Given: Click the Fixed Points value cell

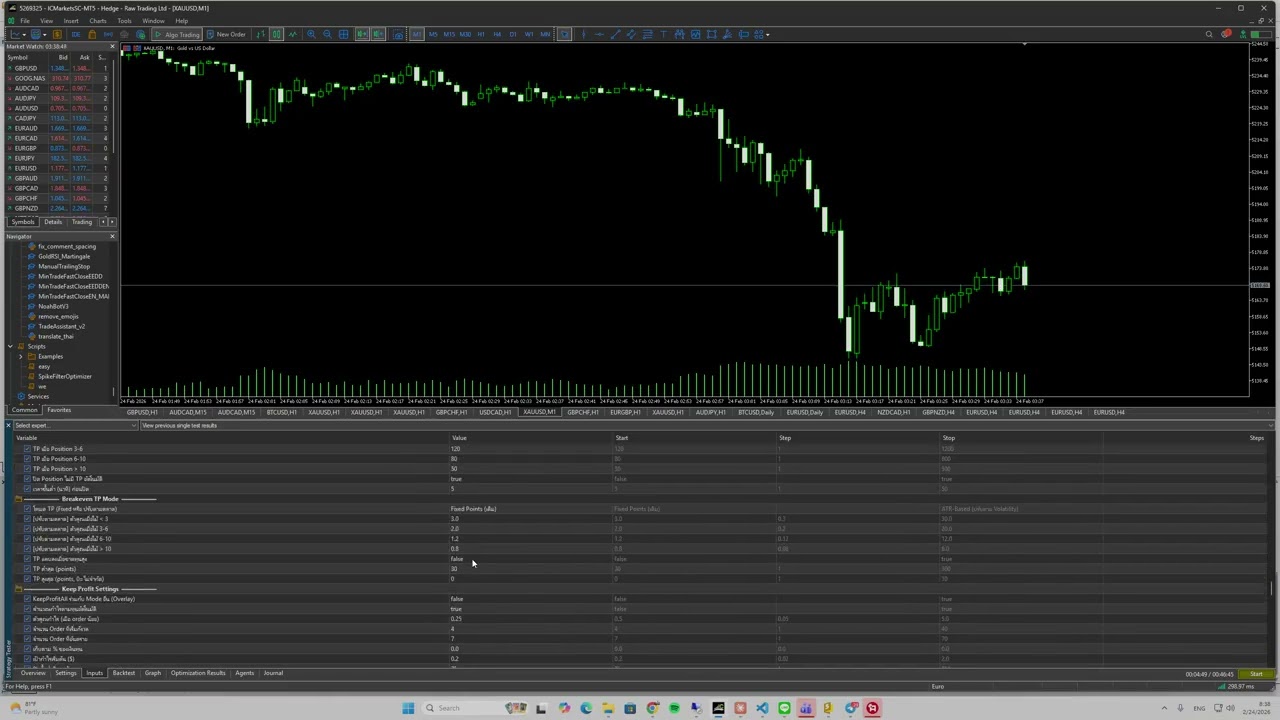Looking at the screenshot, I should (530, 509).
